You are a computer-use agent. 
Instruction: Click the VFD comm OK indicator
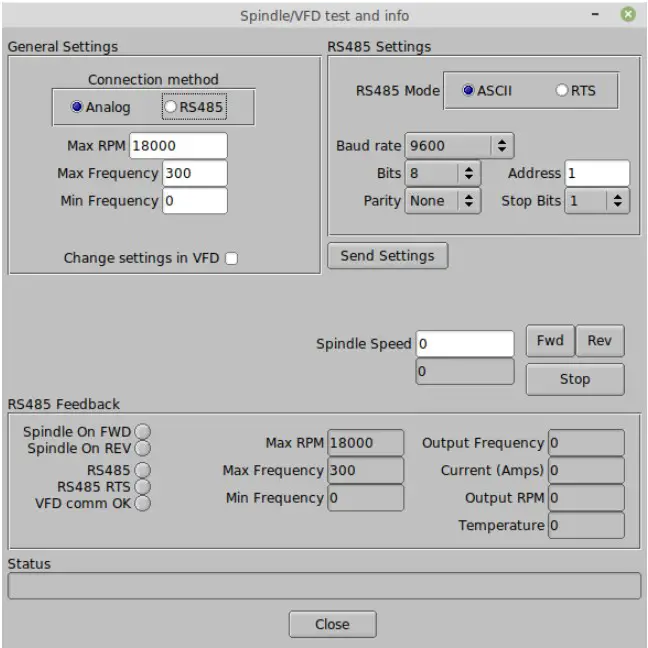143,503
